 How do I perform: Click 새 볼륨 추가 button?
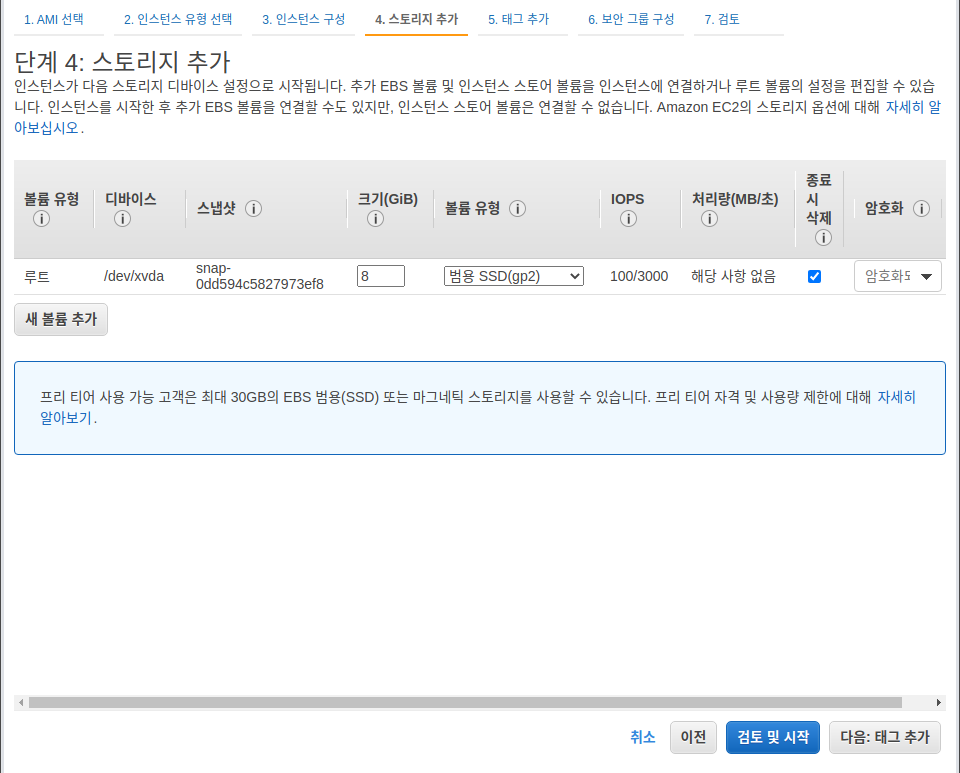click(x=61, y=319)
